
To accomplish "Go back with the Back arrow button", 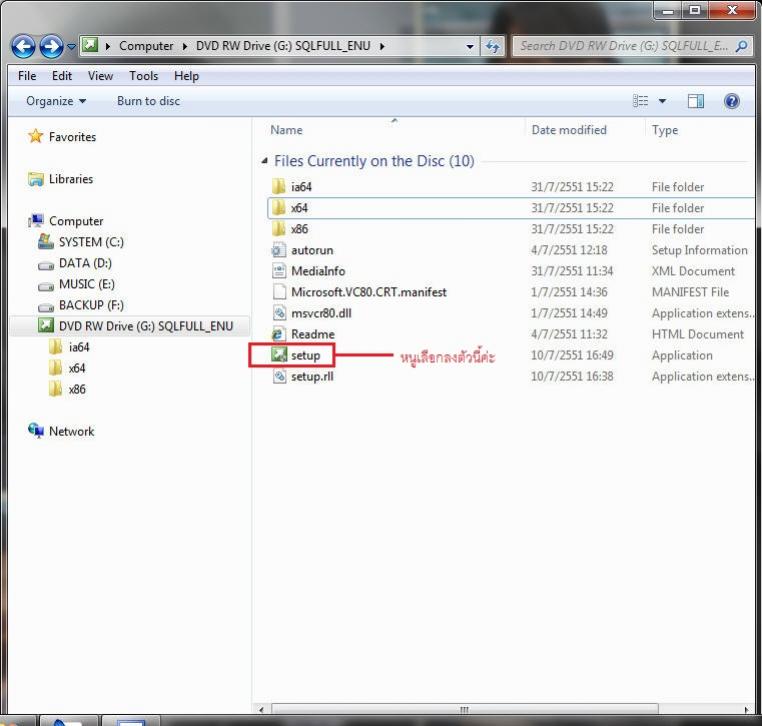I will [23, 47].
